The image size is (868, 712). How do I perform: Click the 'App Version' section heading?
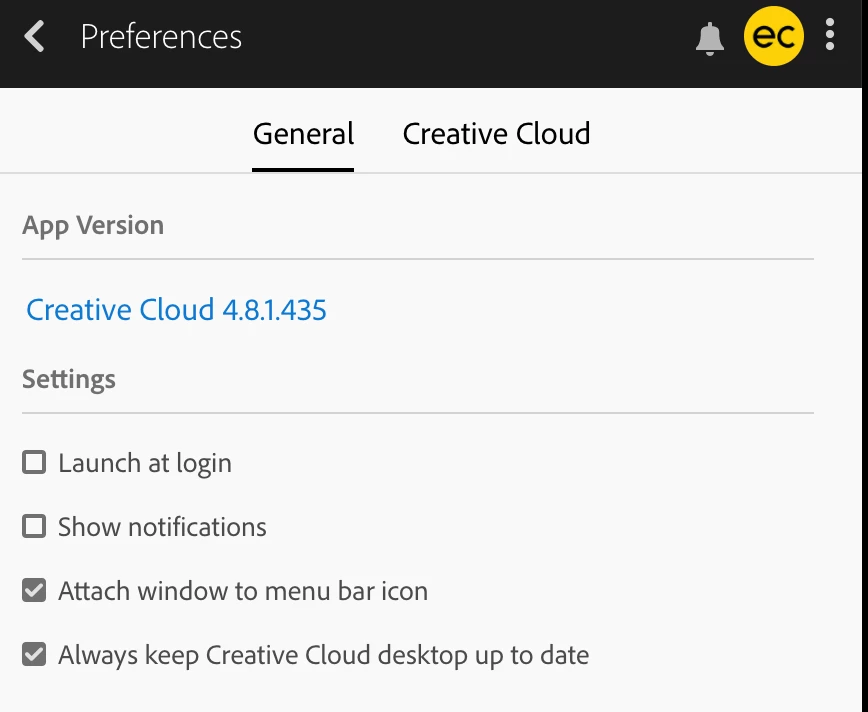click(93, 225)
